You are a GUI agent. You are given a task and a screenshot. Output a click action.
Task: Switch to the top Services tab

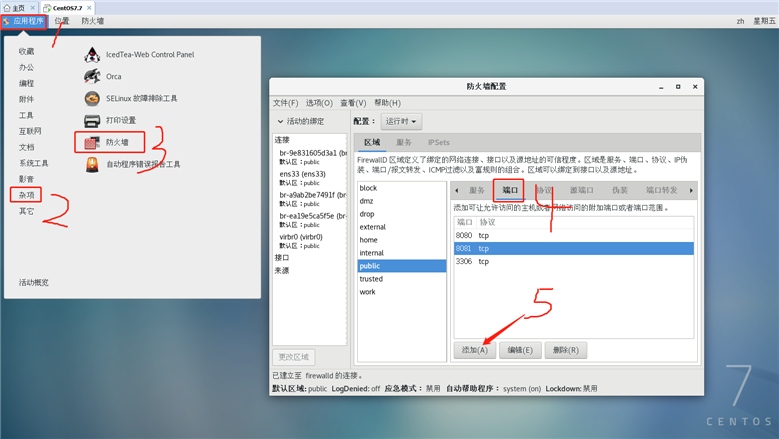point(404,143)
